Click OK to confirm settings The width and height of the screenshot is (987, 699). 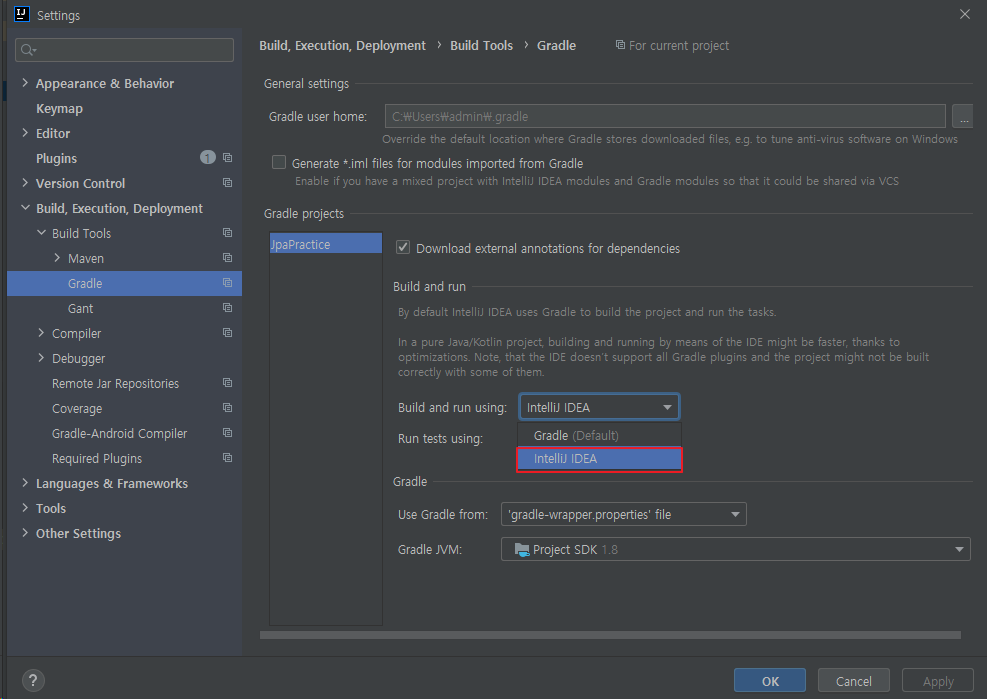pos(770,681)
